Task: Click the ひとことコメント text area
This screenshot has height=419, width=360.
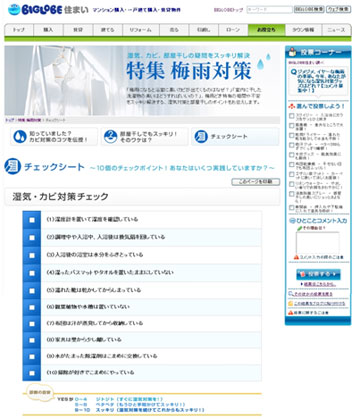Action: (318, 243)
